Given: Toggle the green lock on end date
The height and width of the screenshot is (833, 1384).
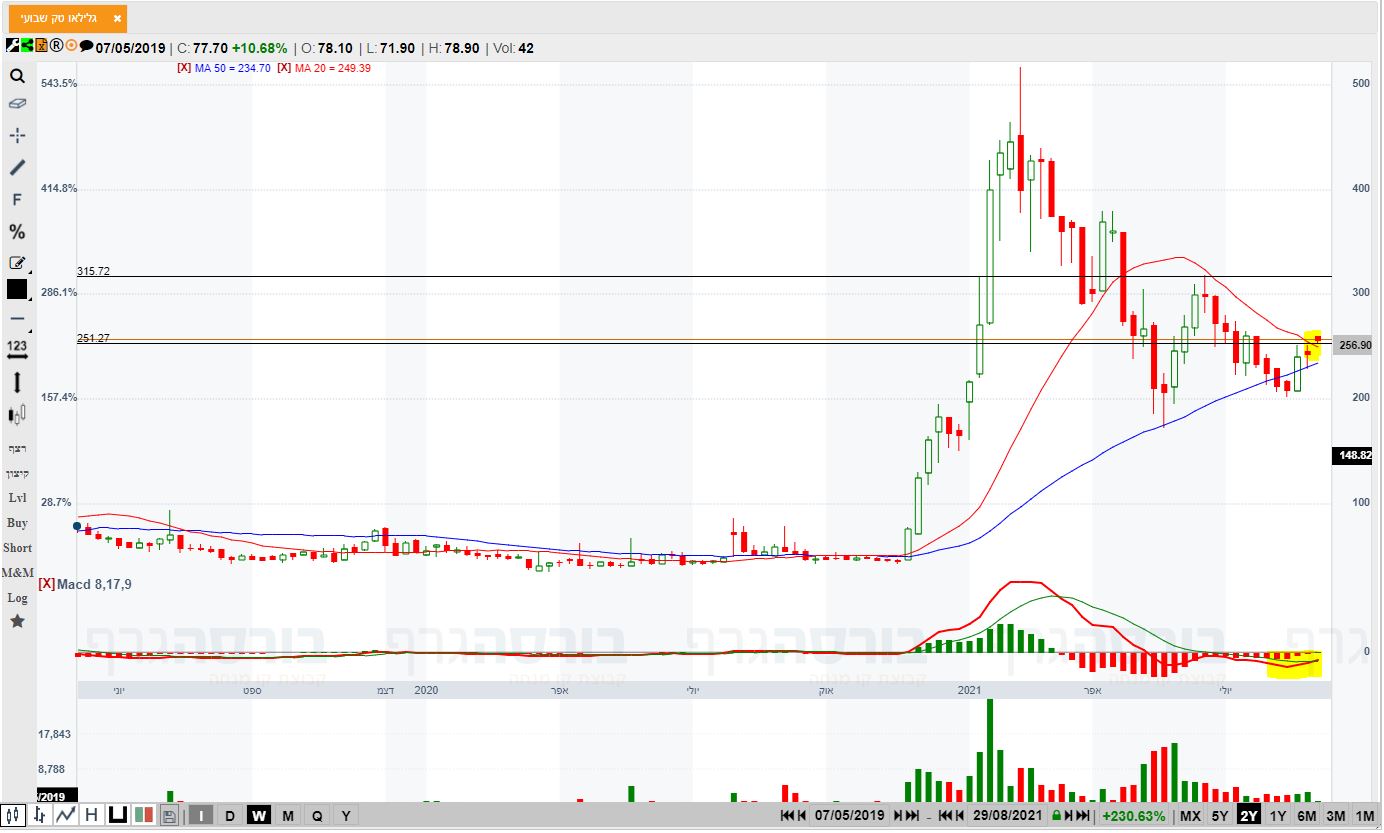Looking at the screenshot, I should pyautogui.click(x=1057, y=816).
